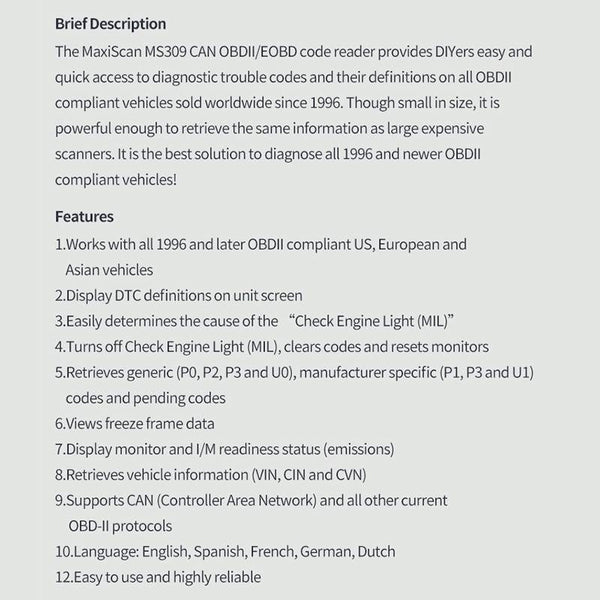This screenshot has width=600, height=600.
Task: Click the "Check Engine Light (MIL)" quoted text
Action: [x=374, y=321]
